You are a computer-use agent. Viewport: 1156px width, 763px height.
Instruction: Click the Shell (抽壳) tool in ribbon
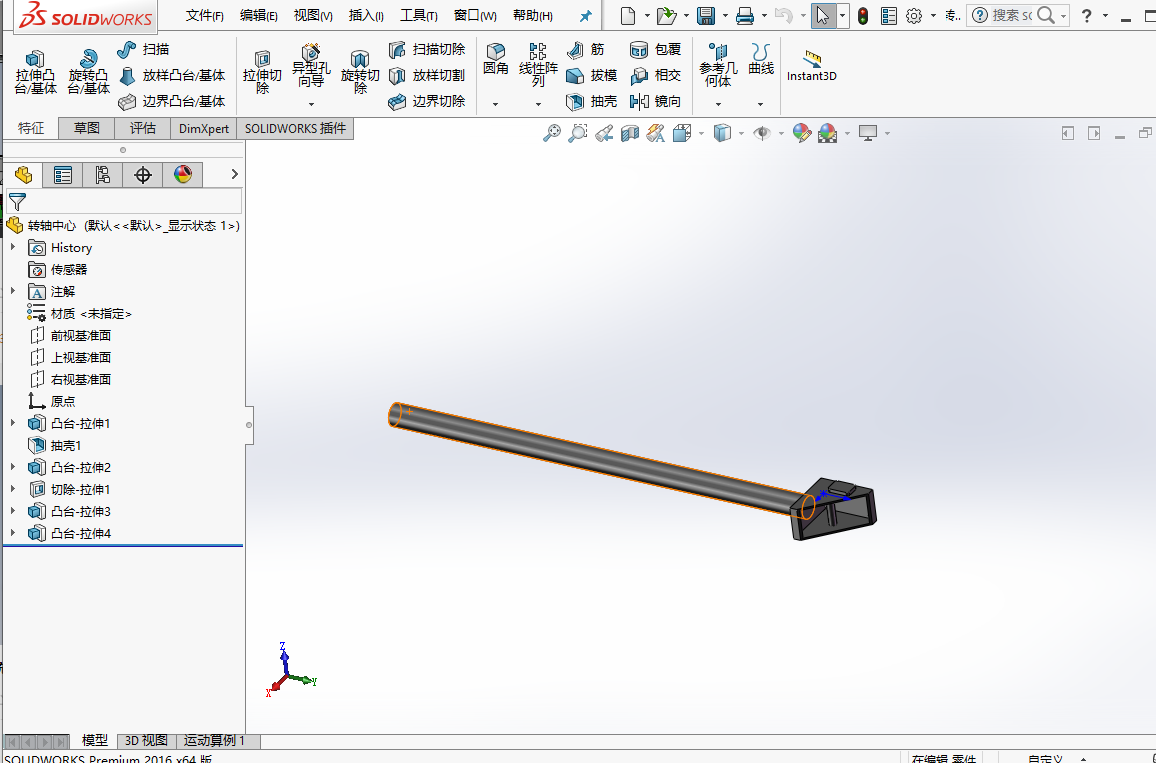pos(592,101)
